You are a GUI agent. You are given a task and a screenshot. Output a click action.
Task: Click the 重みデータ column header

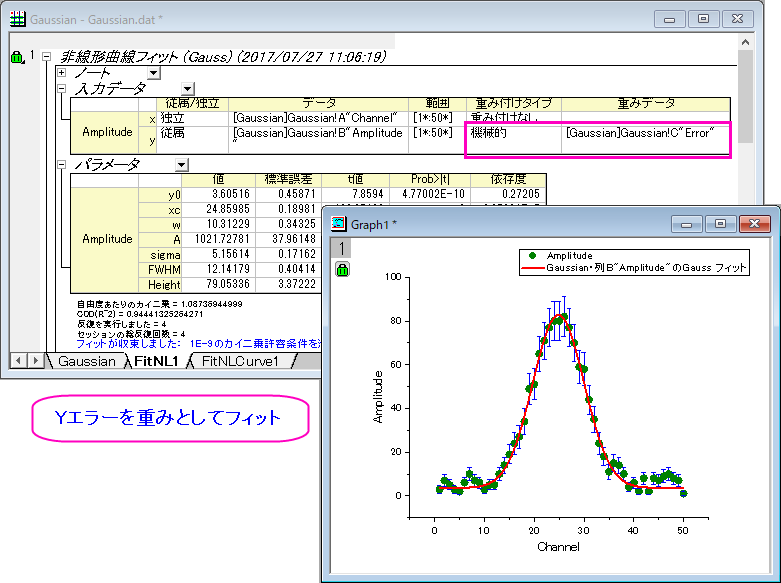[646, 103]
